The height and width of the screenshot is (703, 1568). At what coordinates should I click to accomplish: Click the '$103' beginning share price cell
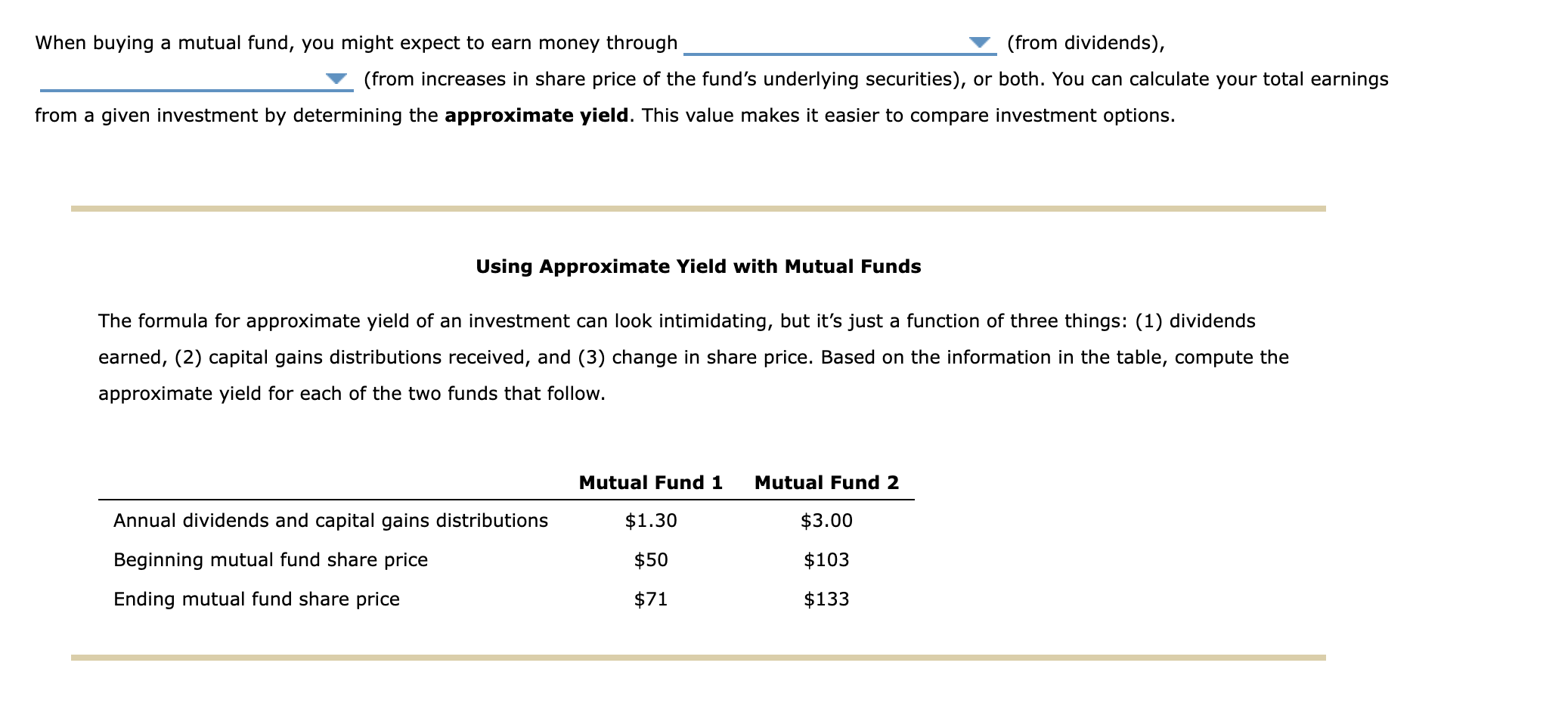(826, 559)
